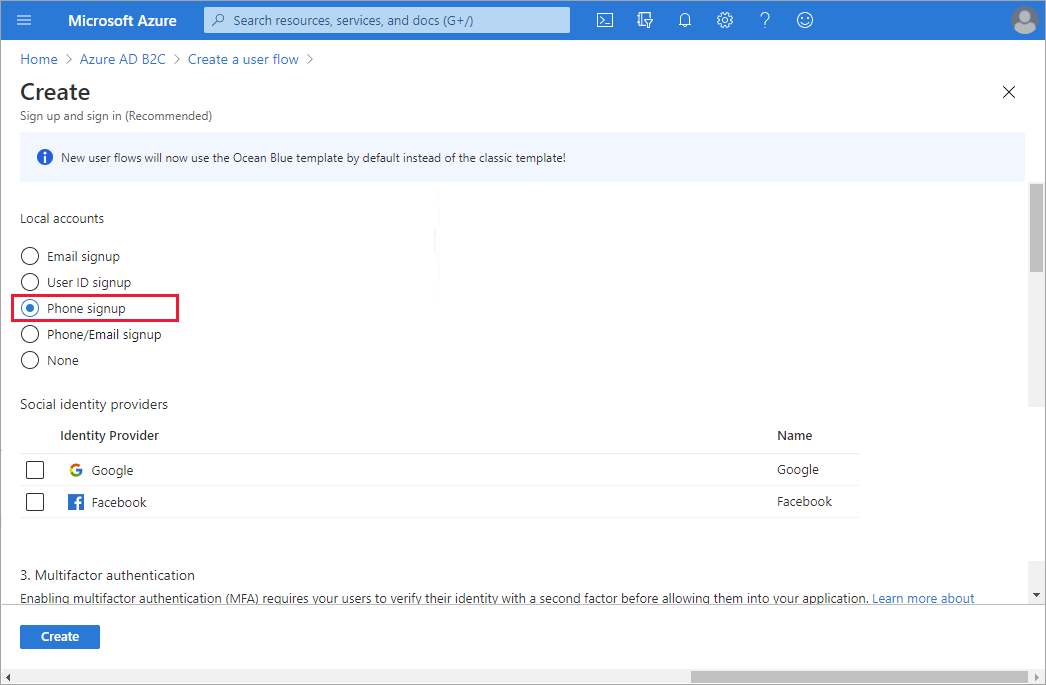Go to Azure AD B2C breadcrumb

(x=123, y=59)
